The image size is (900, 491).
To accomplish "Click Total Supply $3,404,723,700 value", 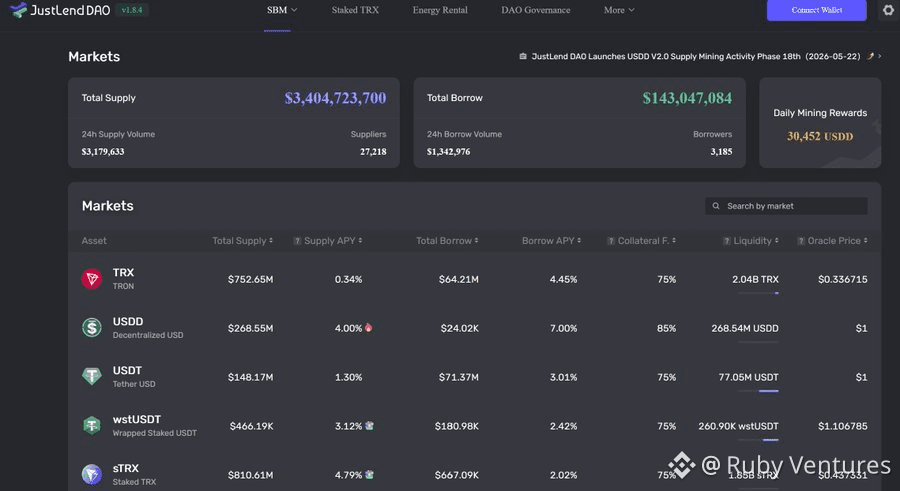I will 335,98.
